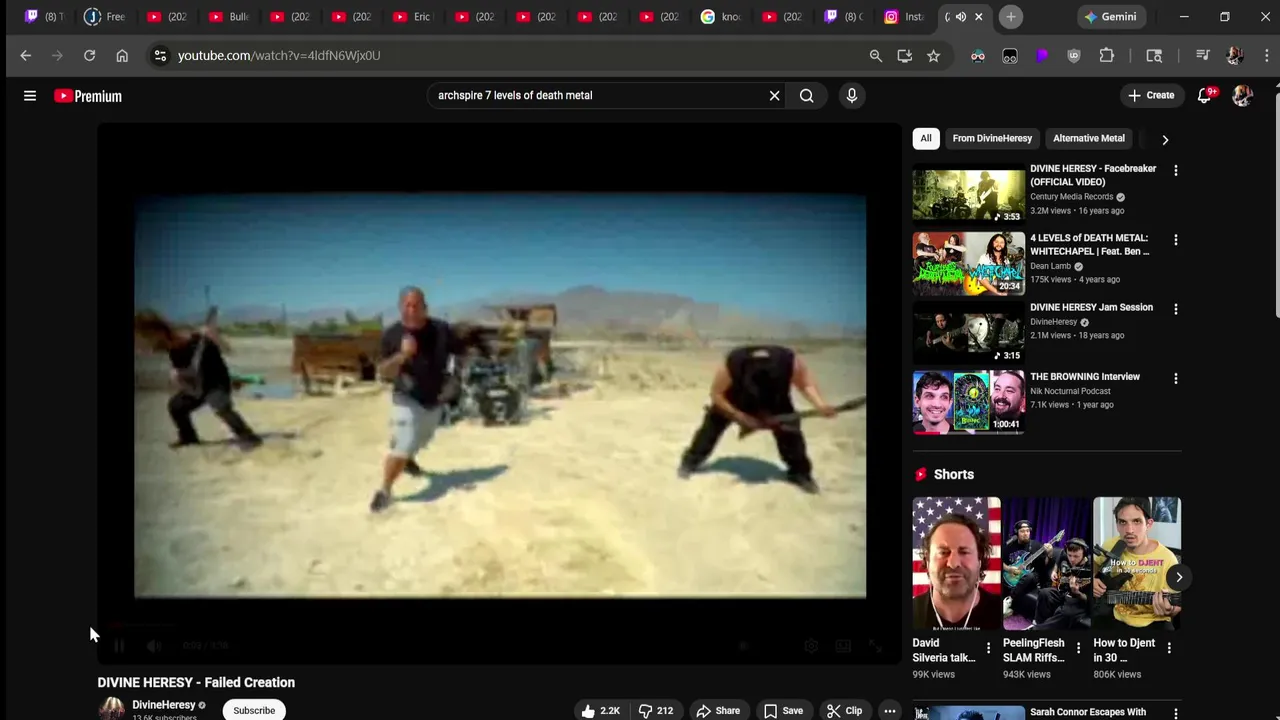Open options for How to Djent short

(x=1169, y=648)
